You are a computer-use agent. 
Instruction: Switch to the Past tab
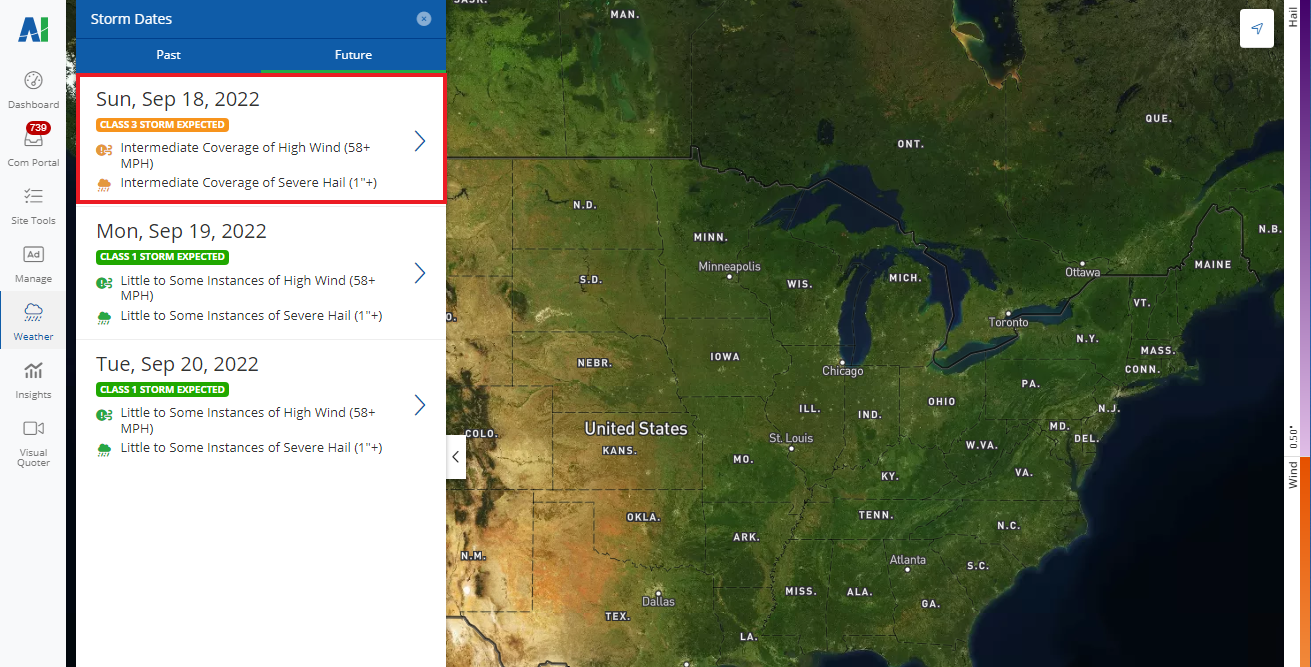coord(168,55)
